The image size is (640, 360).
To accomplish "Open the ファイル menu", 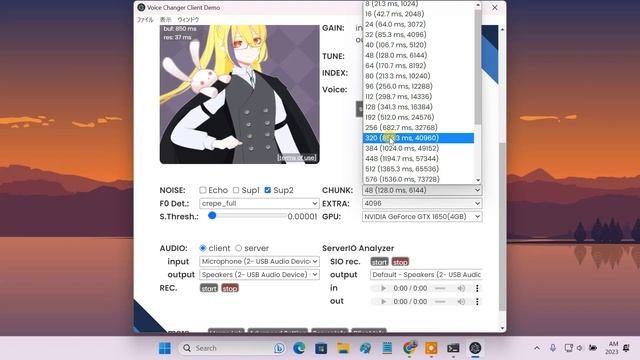I will [145, 20].
